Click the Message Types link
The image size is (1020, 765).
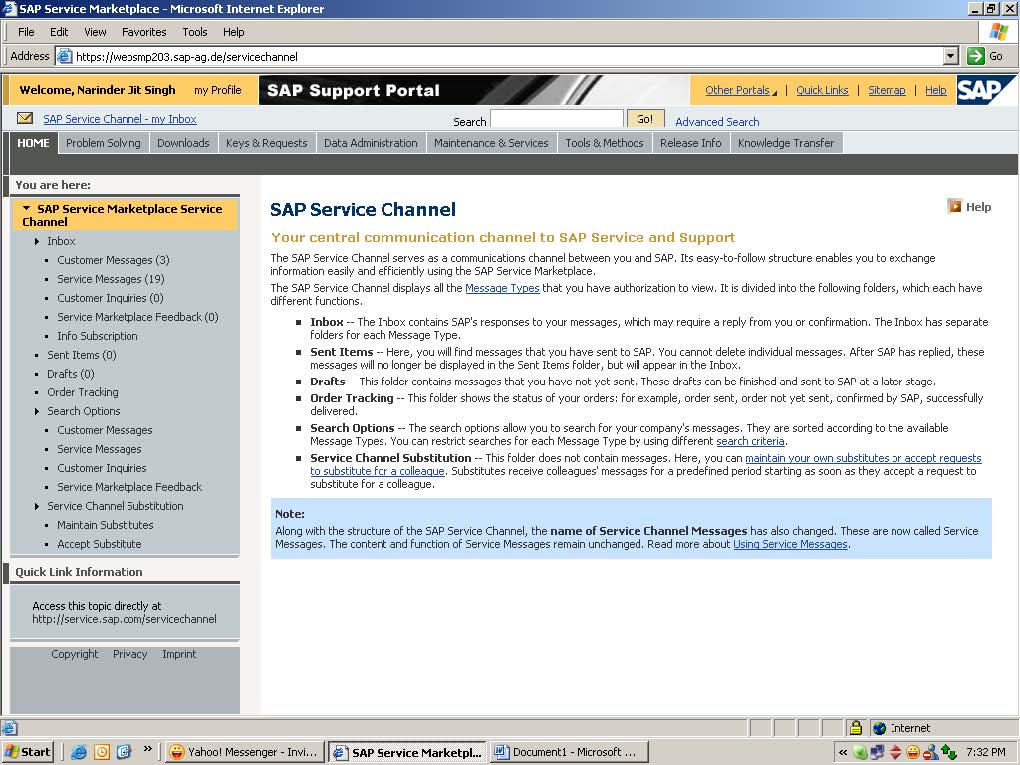pos(502,288)
